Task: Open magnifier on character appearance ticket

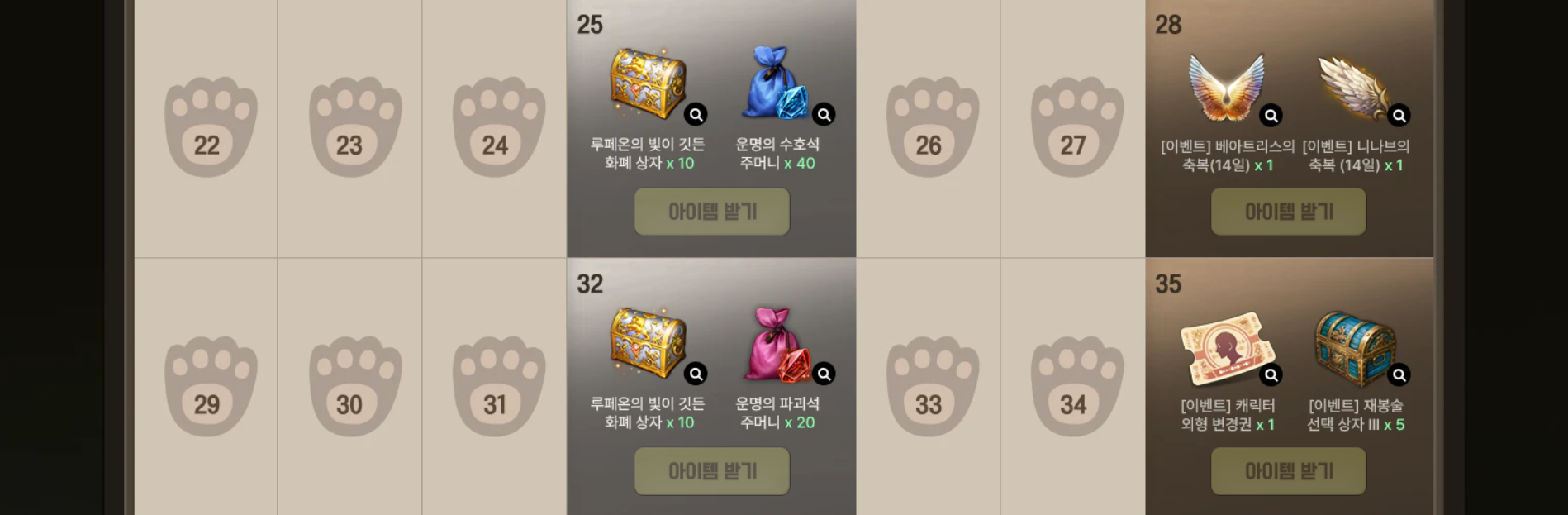Action: tap(1271, 374)
